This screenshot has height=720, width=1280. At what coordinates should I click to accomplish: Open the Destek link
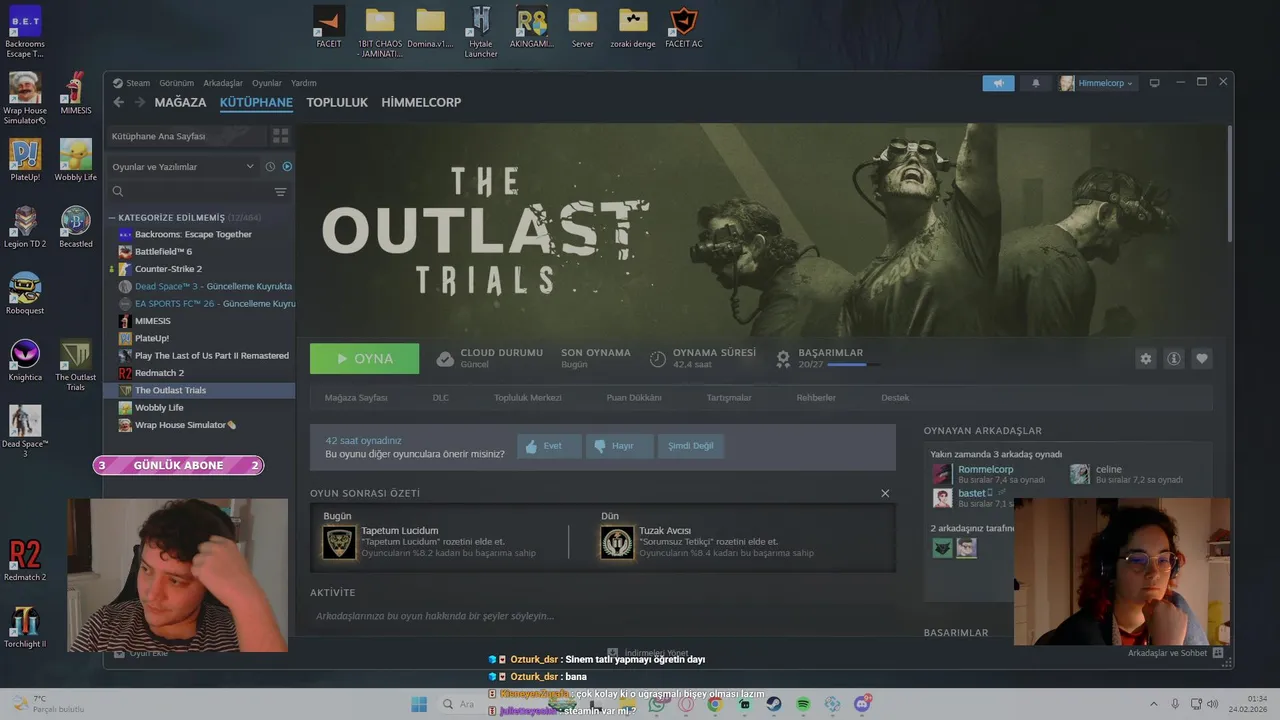point(895,398)
